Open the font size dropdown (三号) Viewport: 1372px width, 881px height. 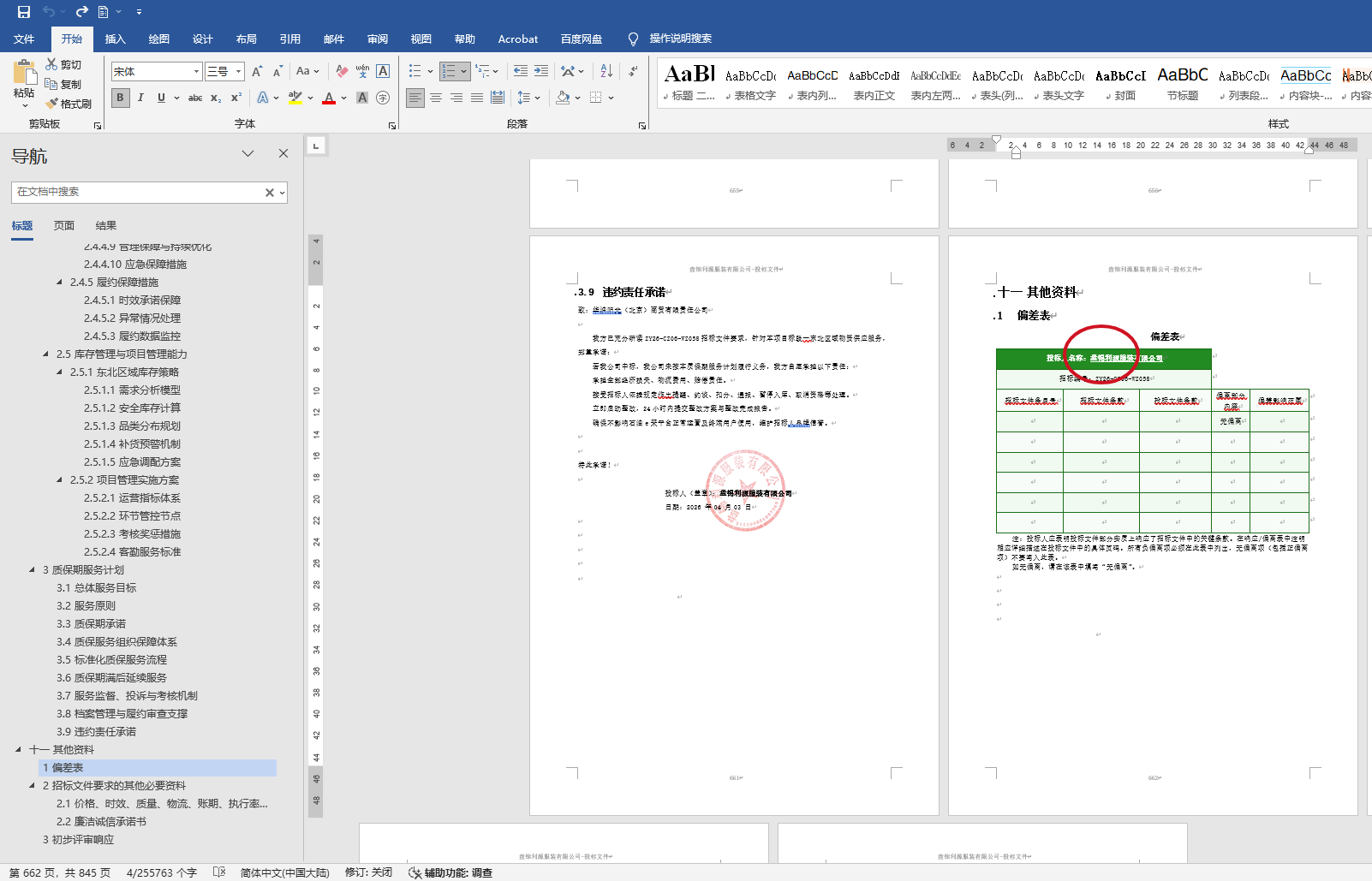coord(239,72)
